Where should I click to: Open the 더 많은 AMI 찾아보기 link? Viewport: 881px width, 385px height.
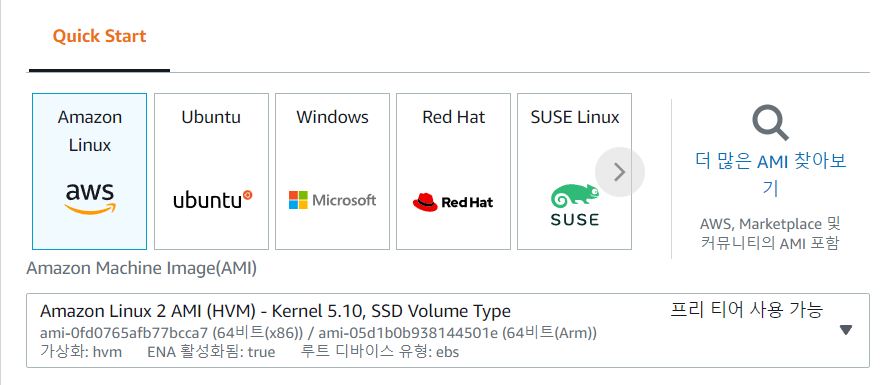[x=770, y=175]
